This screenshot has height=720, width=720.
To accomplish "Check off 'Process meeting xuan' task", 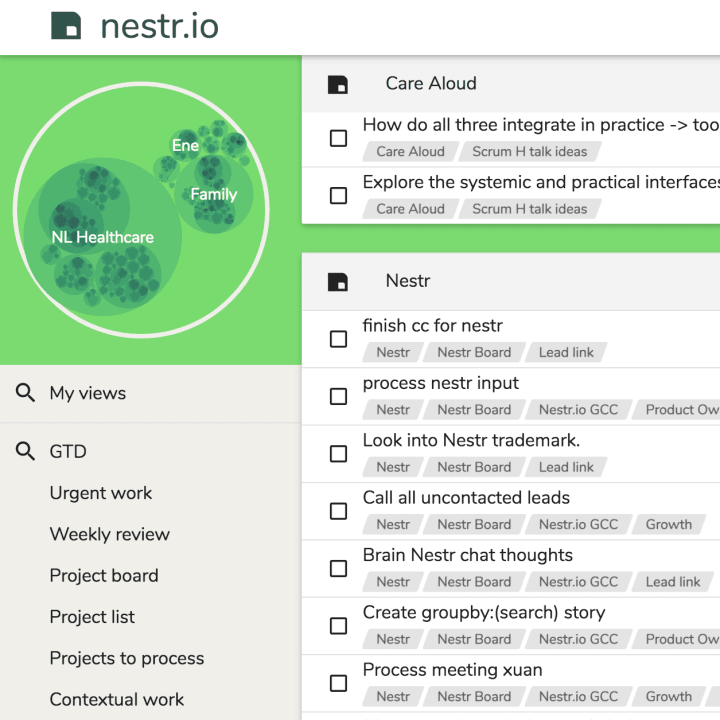I will [338, 683].
